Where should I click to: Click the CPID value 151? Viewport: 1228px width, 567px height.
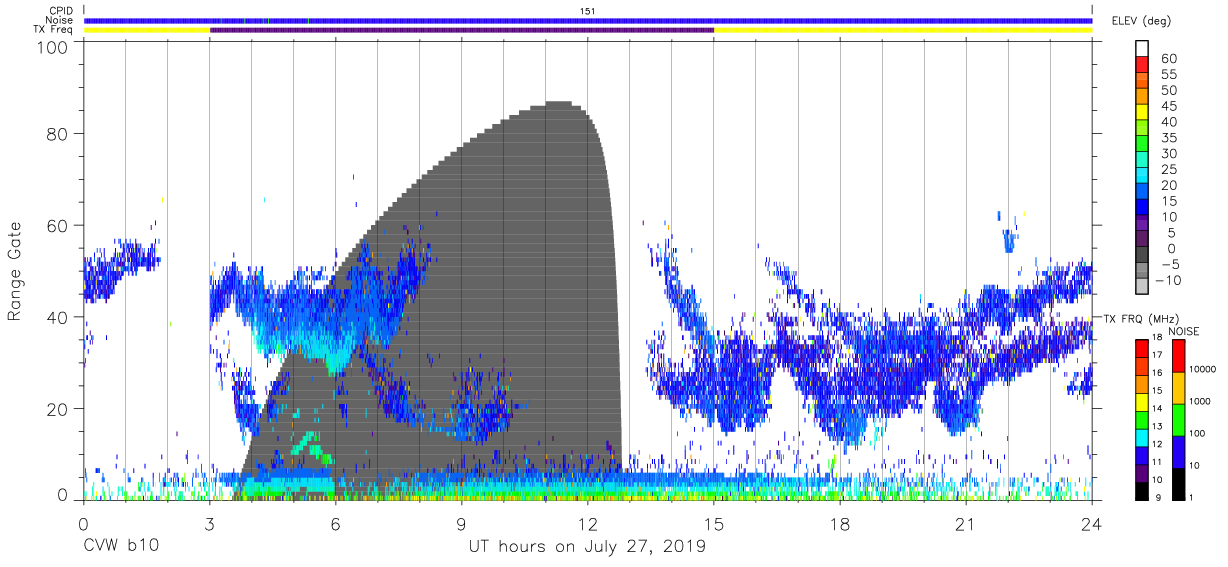coord(588,11)
